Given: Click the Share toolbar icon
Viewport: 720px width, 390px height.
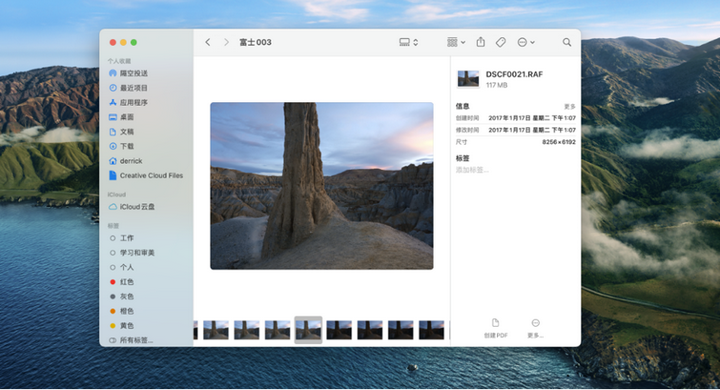Looking at the screenshot, I should coord(480,42).
